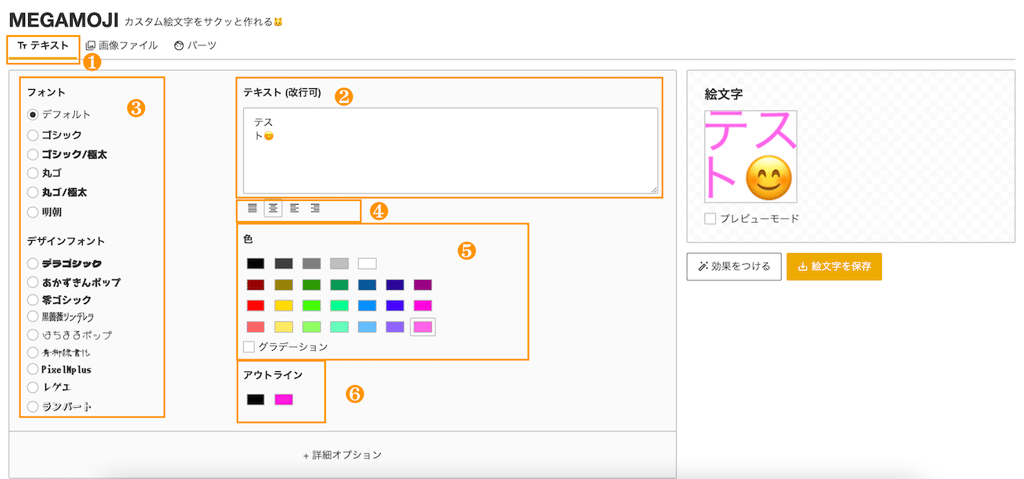Pick the aquamarine text color swatch
Image resolution: width=1024 pixels, height=479 pixels.
click(x=340, y=327)
